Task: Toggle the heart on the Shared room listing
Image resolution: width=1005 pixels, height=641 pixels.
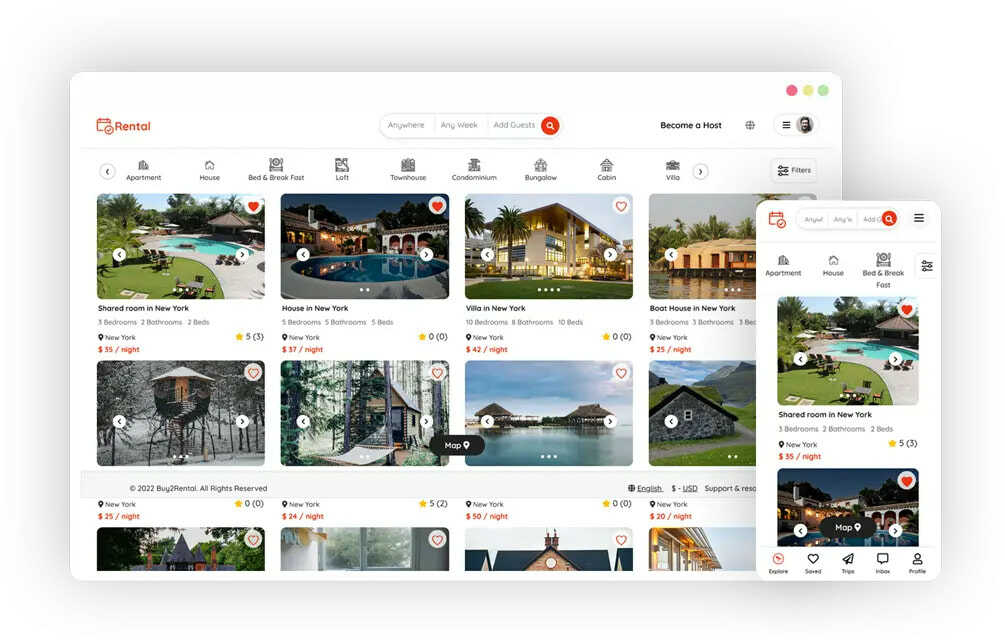Action: (253, 207)
